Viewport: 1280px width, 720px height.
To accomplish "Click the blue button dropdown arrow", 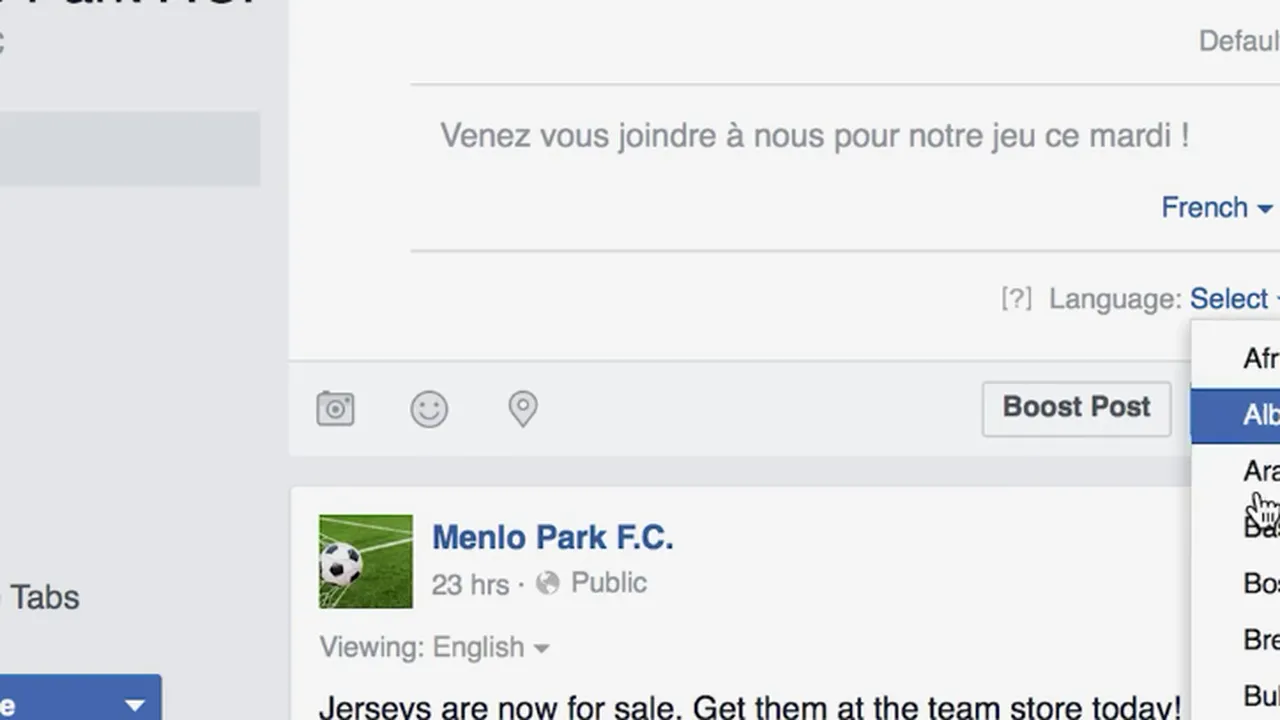I will 134,705.
